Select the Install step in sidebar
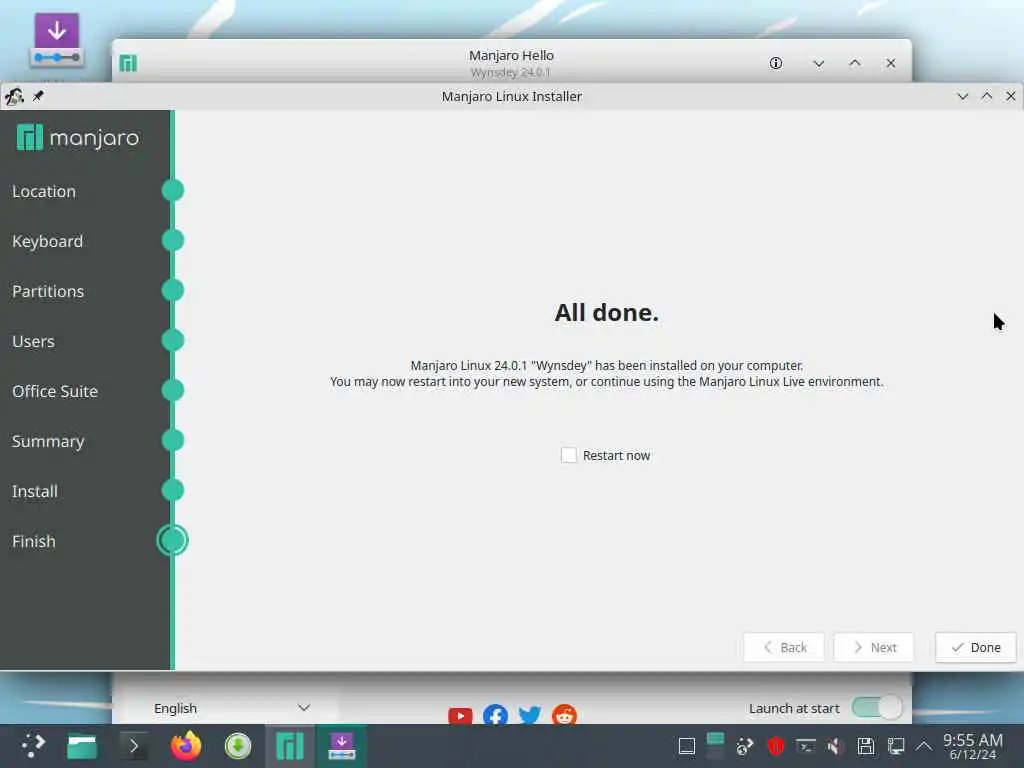 [35, 491]
